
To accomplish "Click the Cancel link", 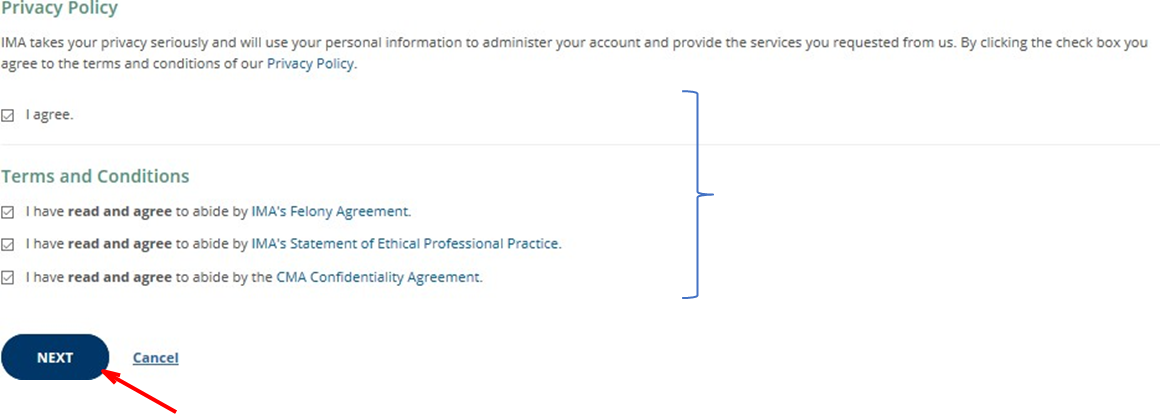I will (155, 358).
